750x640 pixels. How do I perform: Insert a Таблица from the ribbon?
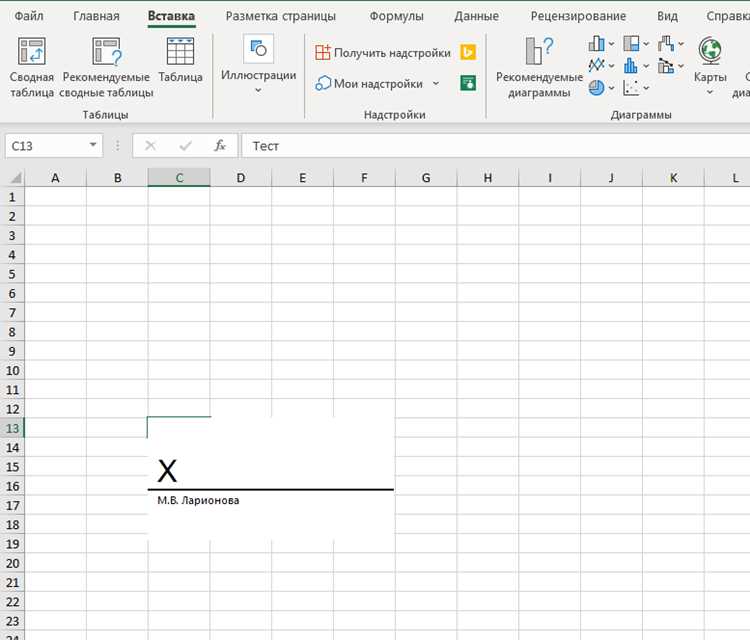pos(180,60)
